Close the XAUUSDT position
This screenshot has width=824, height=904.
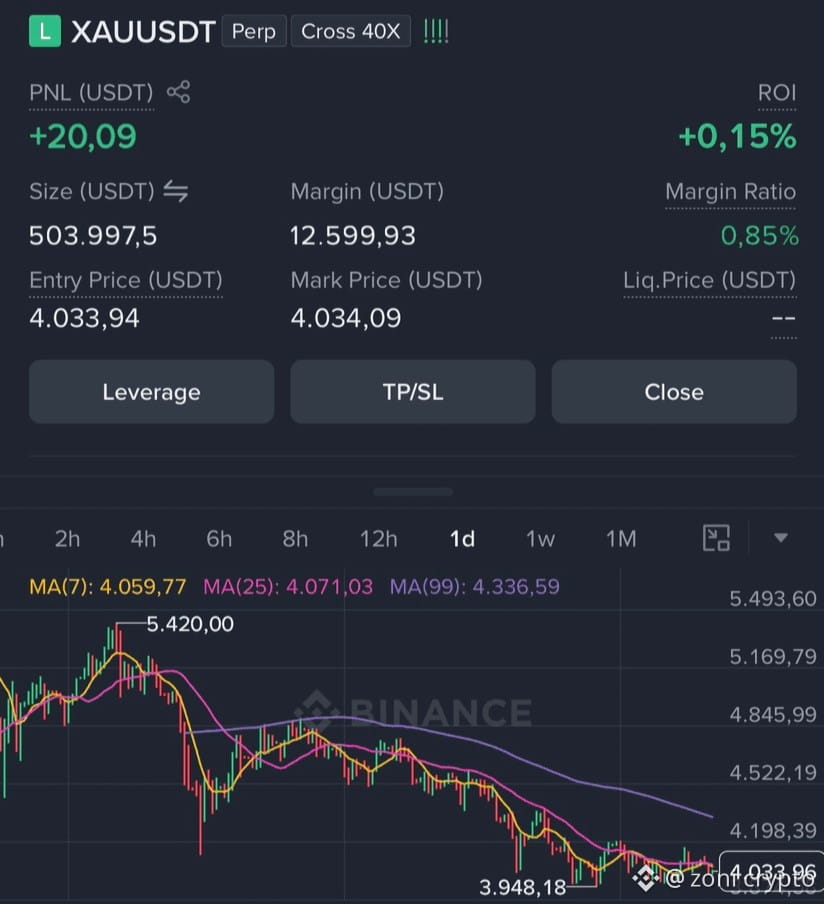[x=674, y=392]
